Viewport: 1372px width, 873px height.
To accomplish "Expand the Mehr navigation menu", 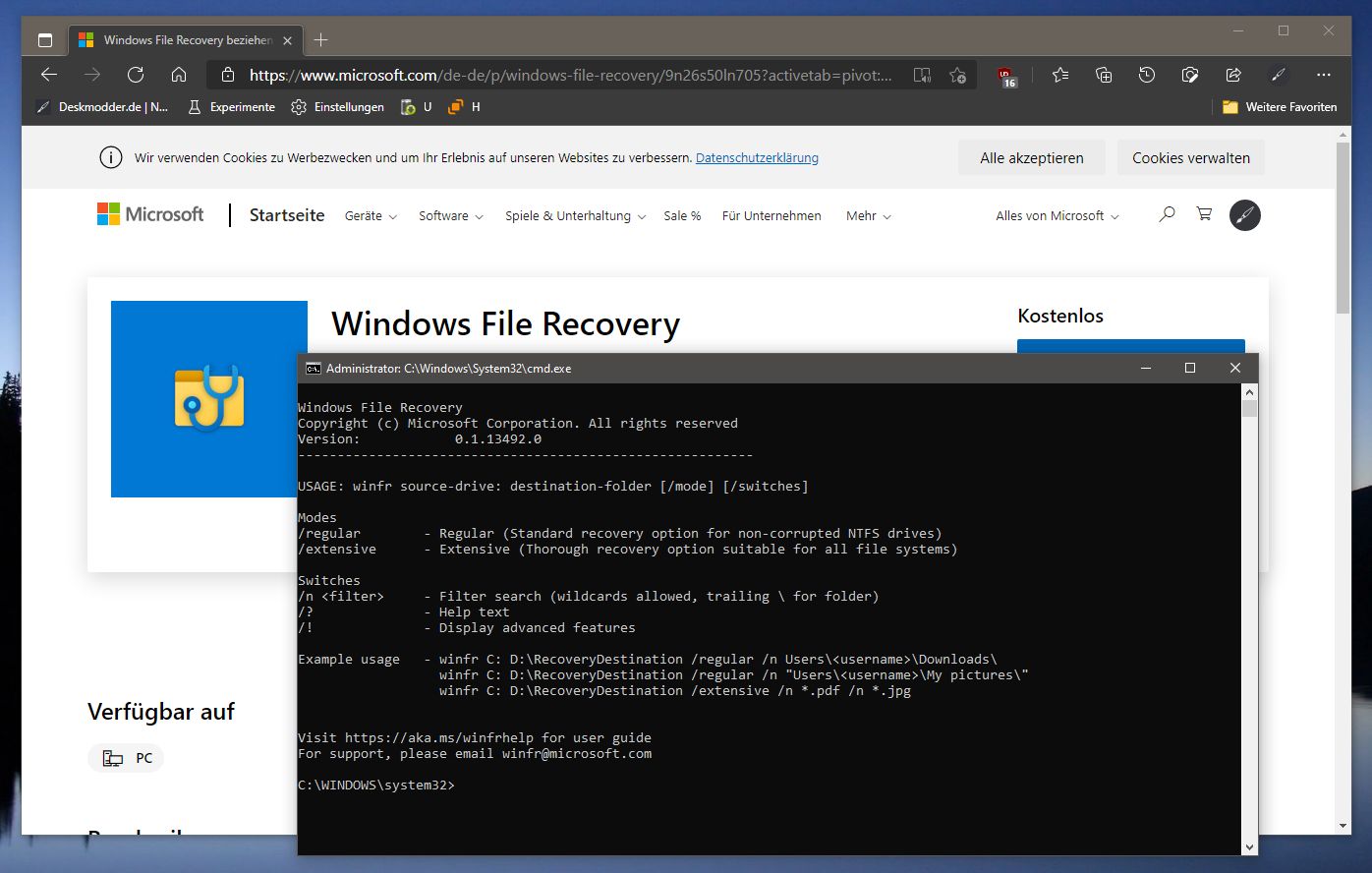I will click(869, 216).
